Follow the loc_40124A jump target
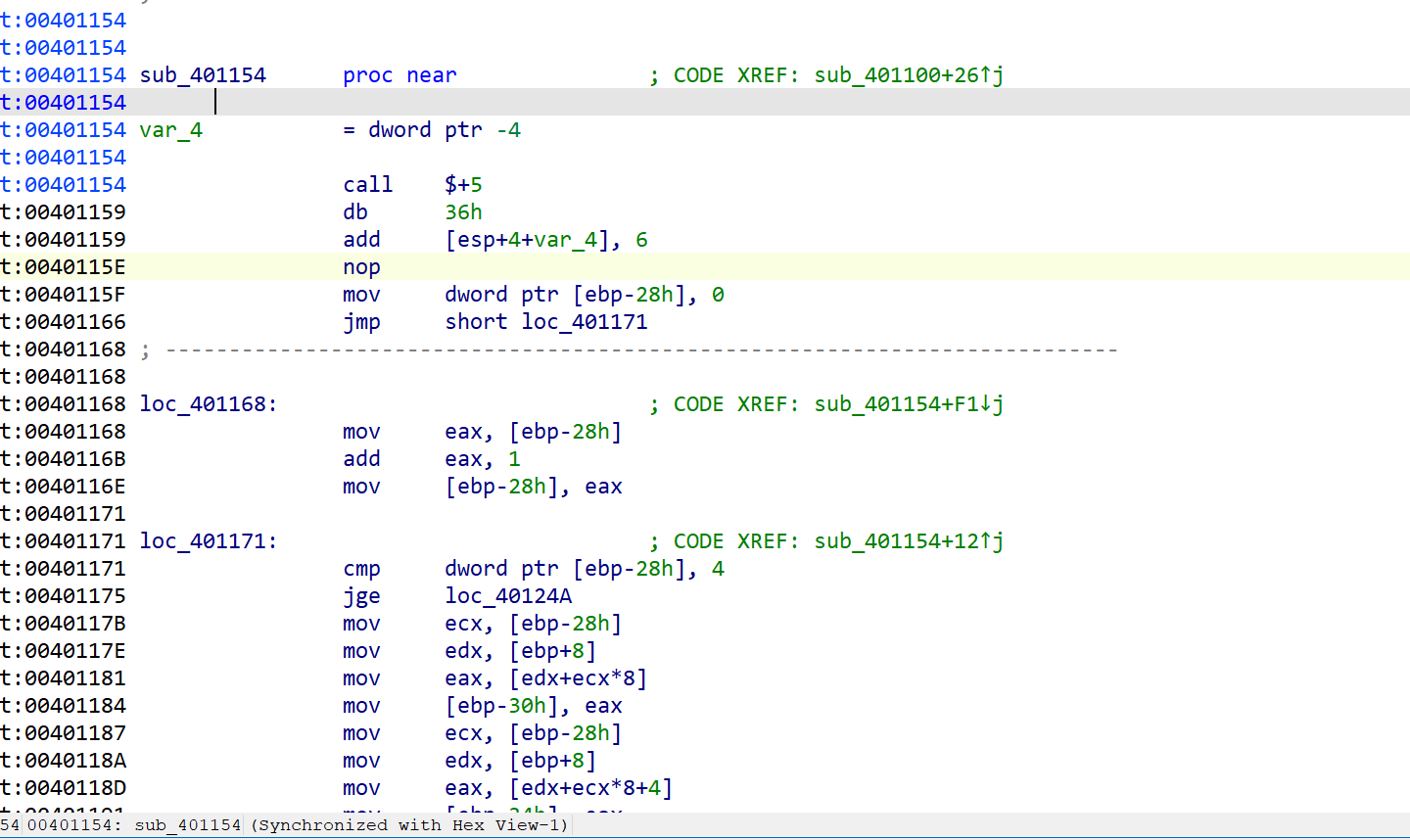The width and height of the screenshot is (1410, 840). [508, 596]
